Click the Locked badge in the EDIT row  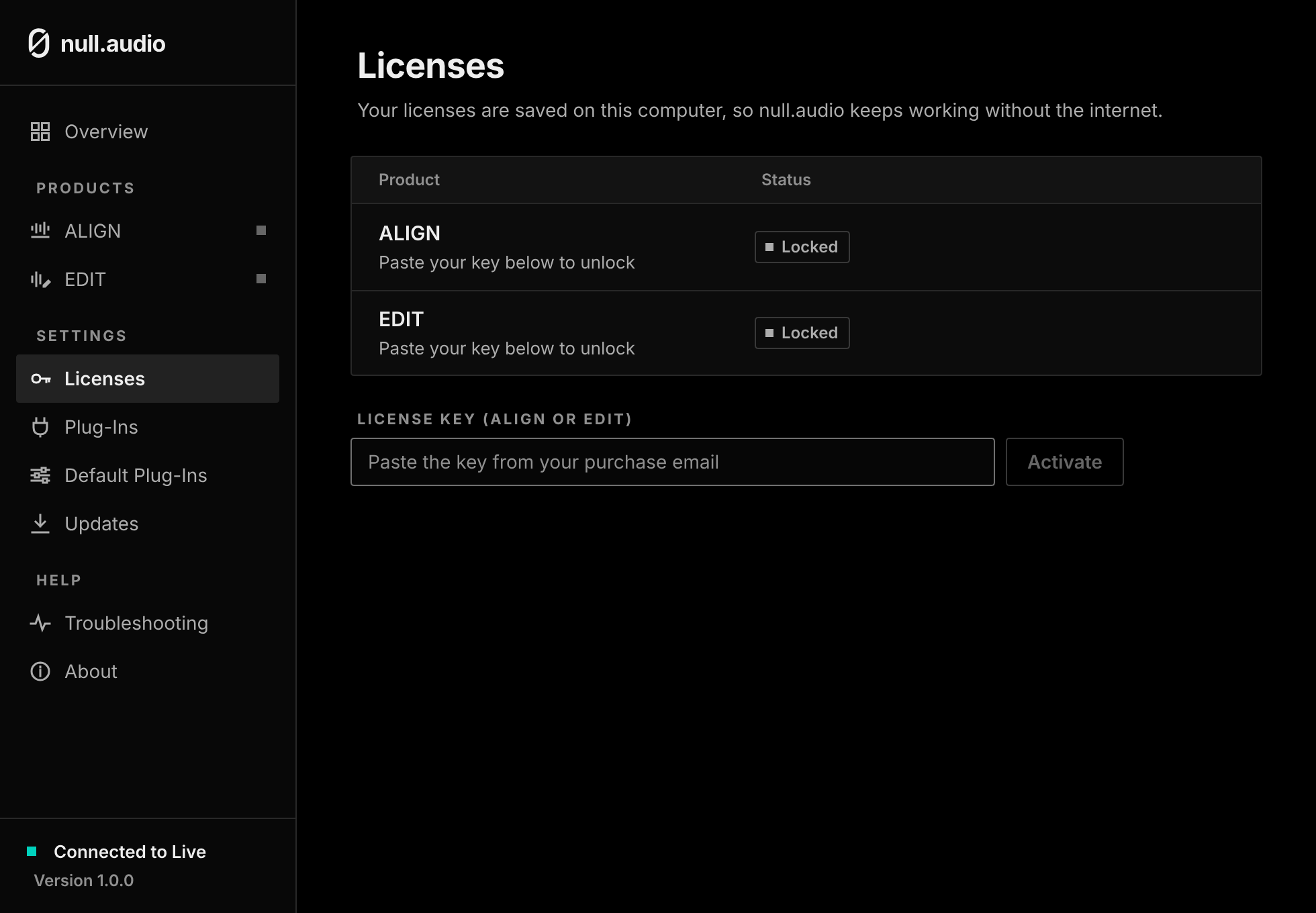click(802, 333)
